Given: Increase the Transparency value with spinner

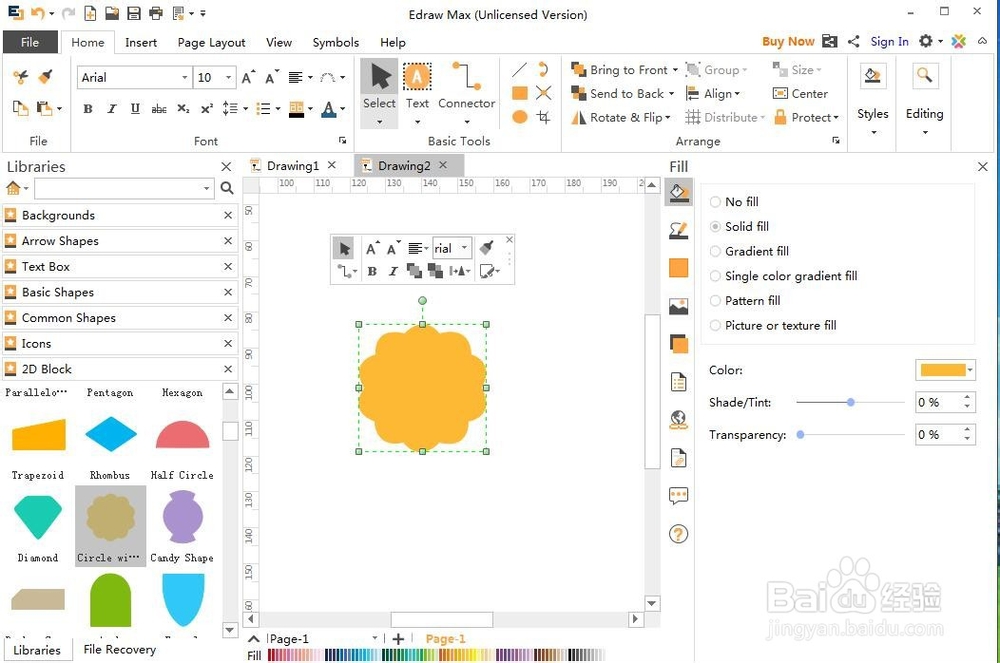Looking at the screenshot, I should [x=967, y=430].
